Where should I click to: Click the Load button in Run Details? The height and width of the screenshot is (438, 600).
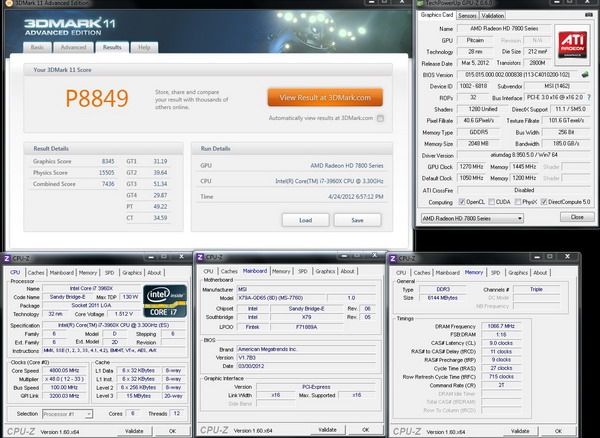coord(305,220)
